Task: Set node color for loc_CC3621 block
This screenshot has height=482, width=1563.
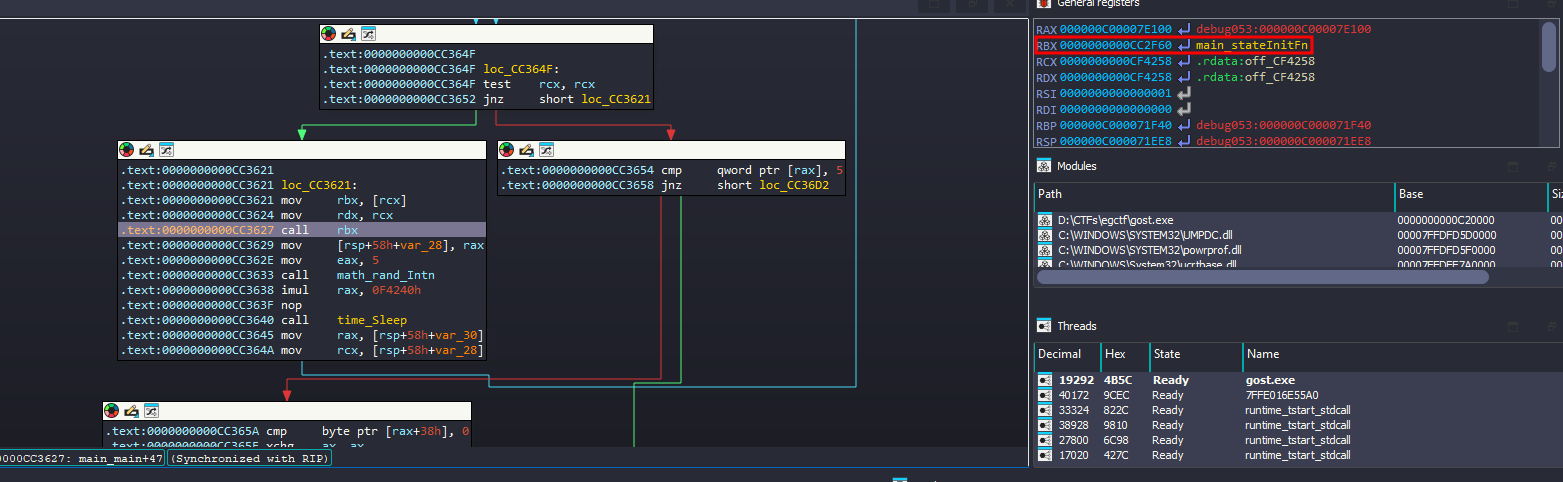Action: [127, 150]
